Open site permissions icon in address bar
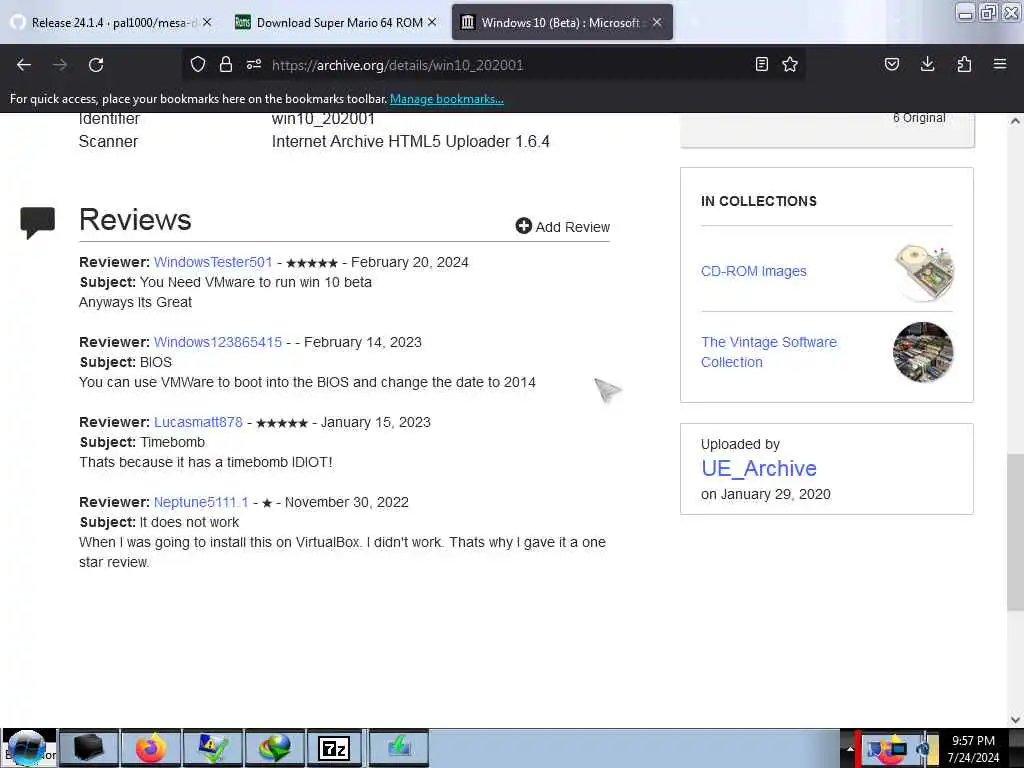 [x=254, y=64]
